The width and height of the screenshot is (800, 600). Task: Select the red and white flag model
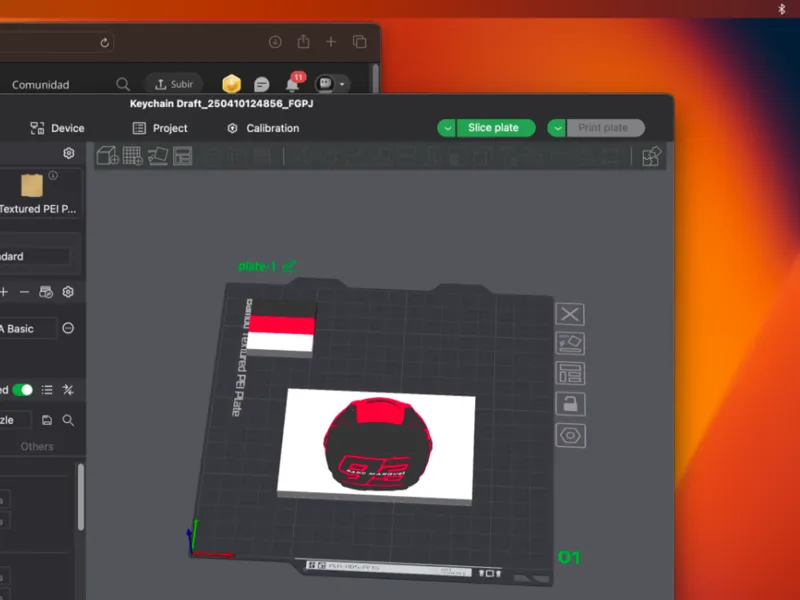coord(281,330)
